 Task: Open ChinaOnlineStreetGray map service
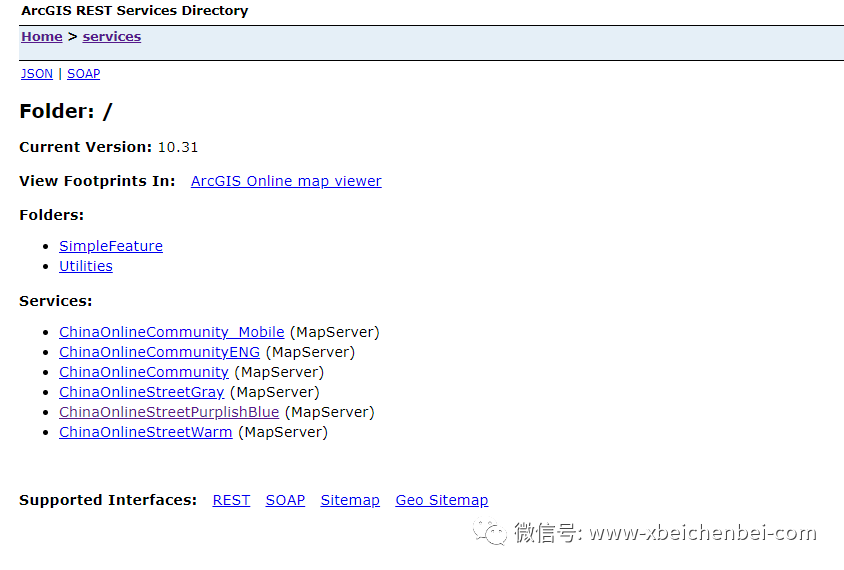click(x=142, y=392)
